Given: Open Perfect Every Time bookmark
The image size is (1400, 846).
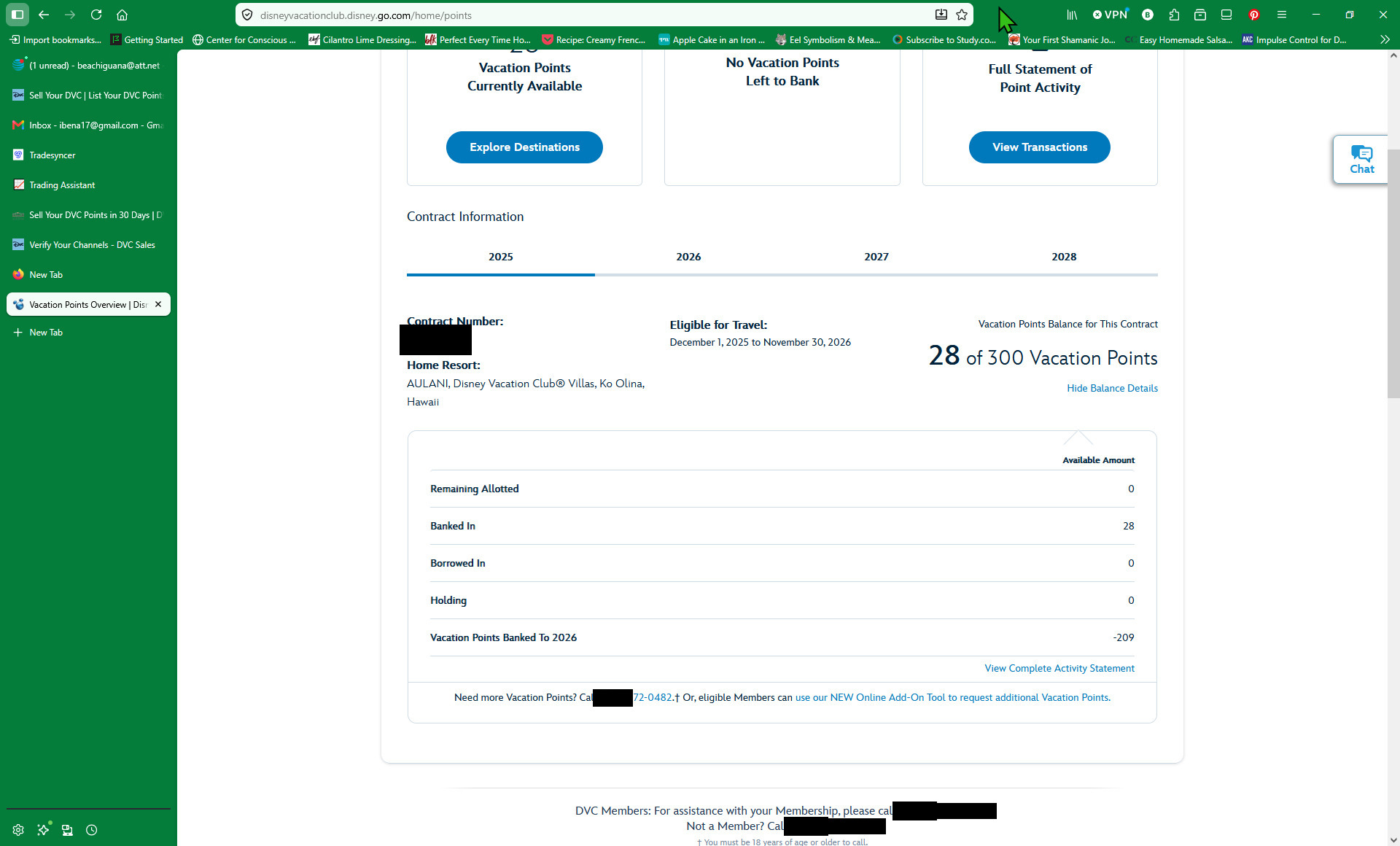Looking at the screenshot, I should pyautogui.click(x=478, y=39).
